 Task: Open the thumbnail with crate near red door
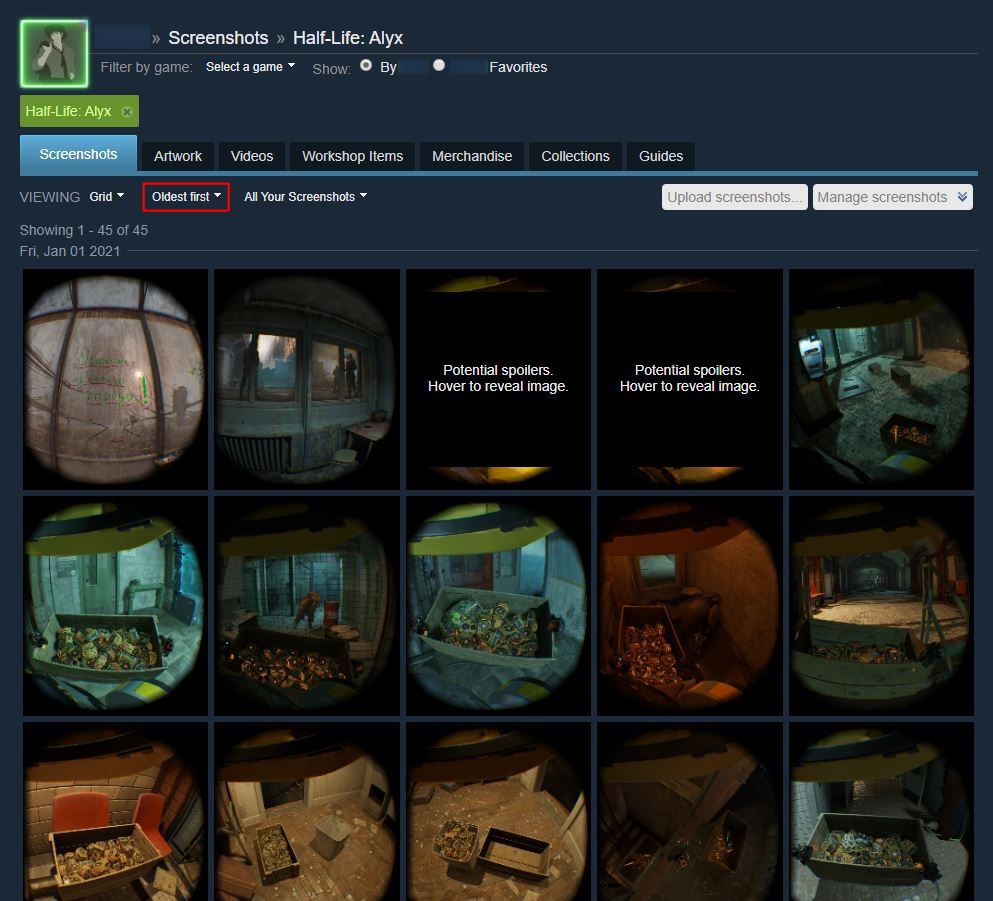(498, 606)
